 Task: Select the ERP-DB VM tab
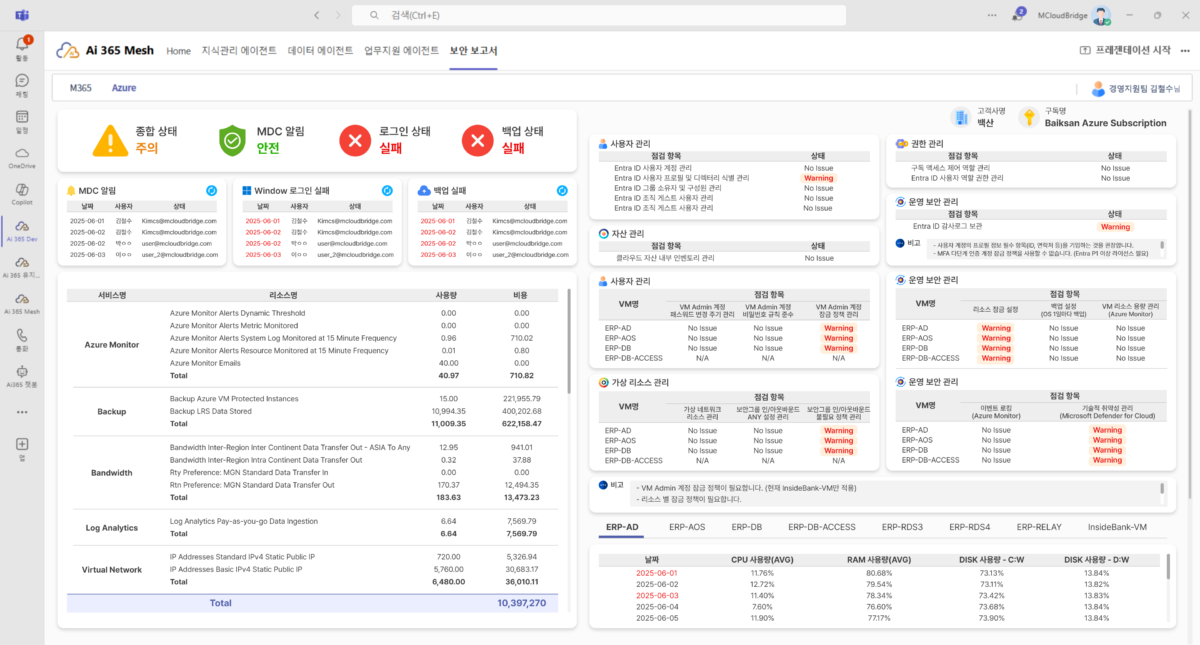click(746, 527)
